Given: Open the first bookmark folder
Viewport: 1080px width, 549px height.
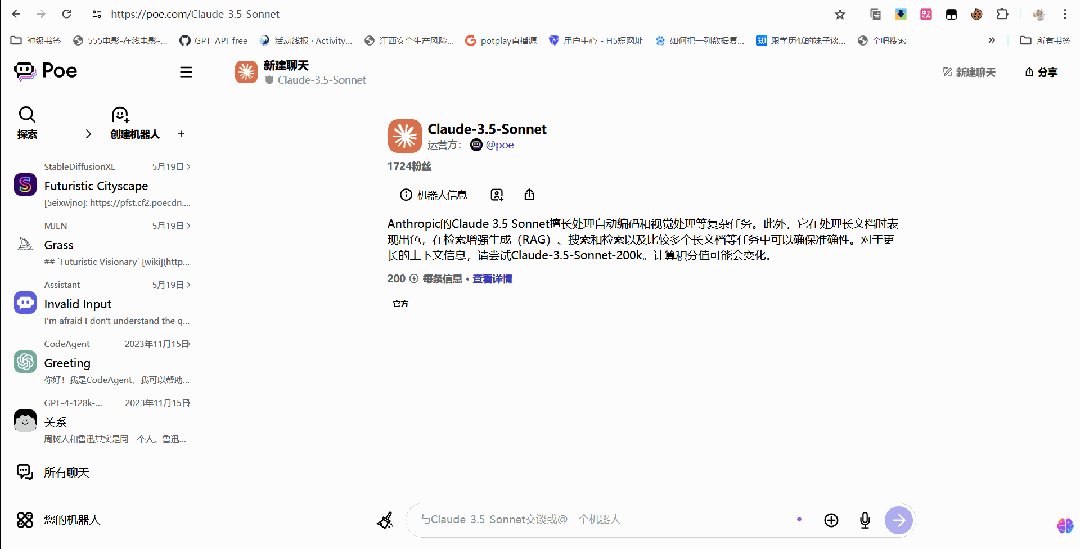Looking at the screenshot, I should click(x=36, y=41).
